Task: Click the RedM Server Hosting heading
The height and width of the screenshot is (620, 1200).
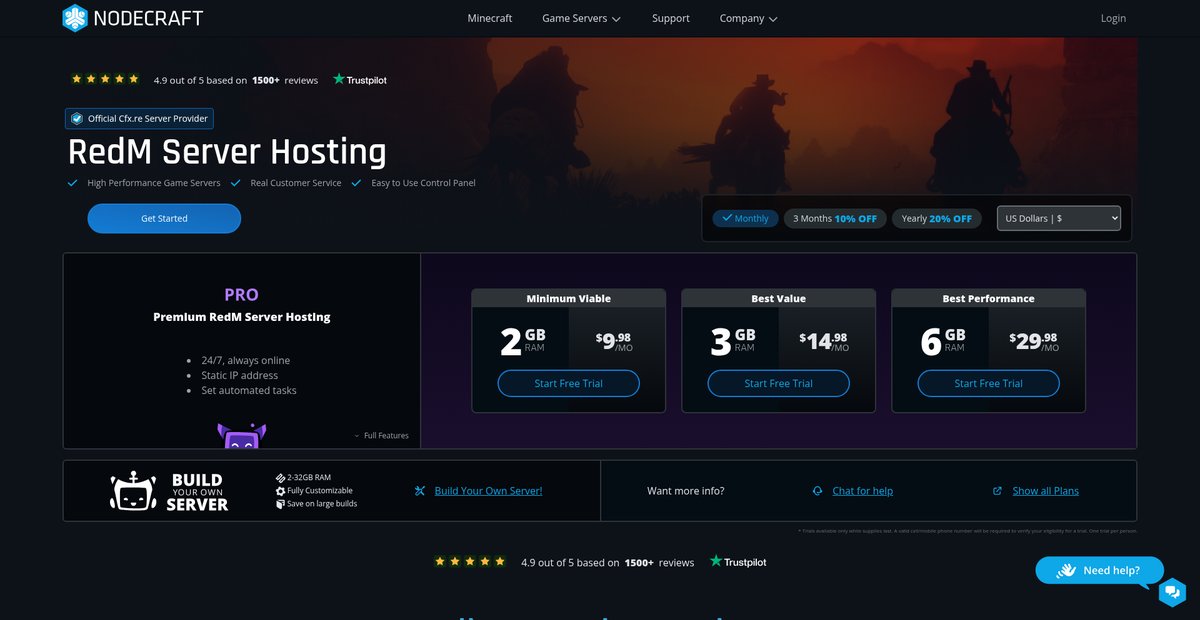Action: click(227, 152)
